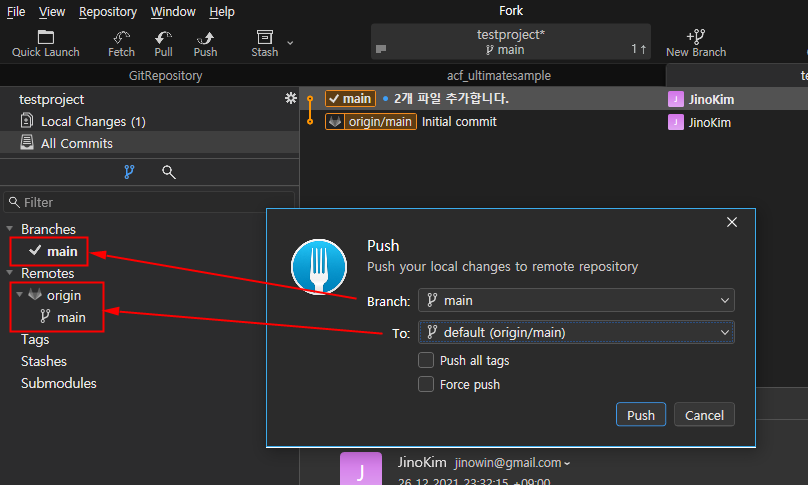Click Cancel in the Push dialog
This screenshot has width=808, height=485.
click(x=704, y=415)
